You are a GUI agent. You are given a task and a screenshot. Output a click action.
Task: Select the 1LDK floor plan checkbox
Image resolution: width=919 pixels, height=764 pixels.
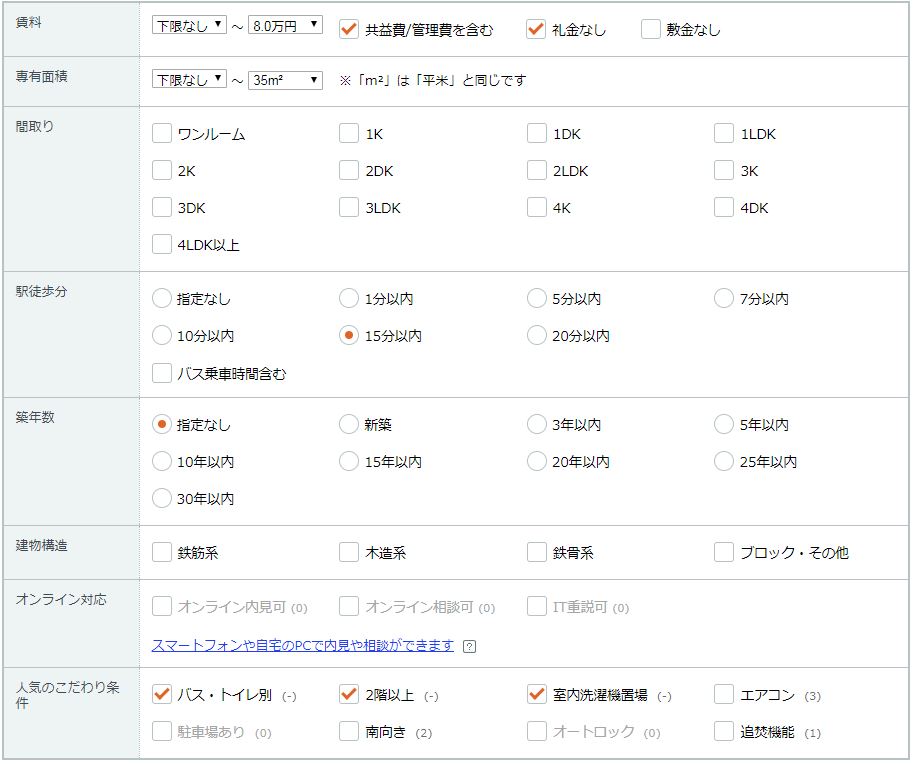(x=724, y=134)
